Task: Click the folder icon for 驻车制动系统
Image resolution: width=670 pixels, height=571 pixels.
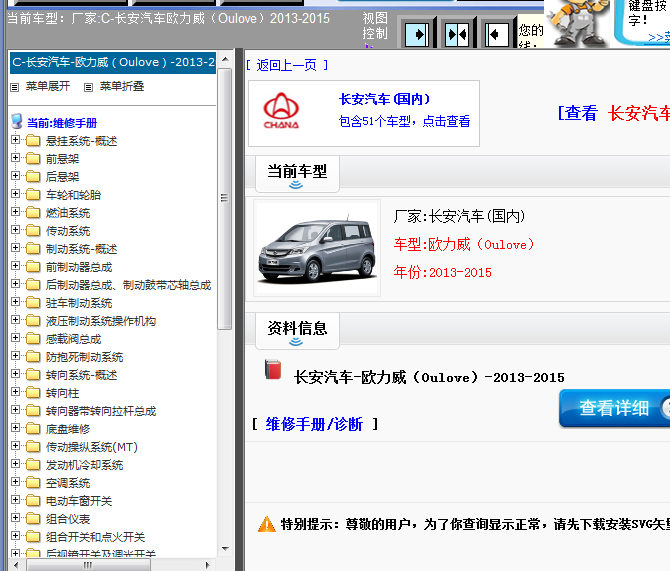Action: (x=33, y=303)
